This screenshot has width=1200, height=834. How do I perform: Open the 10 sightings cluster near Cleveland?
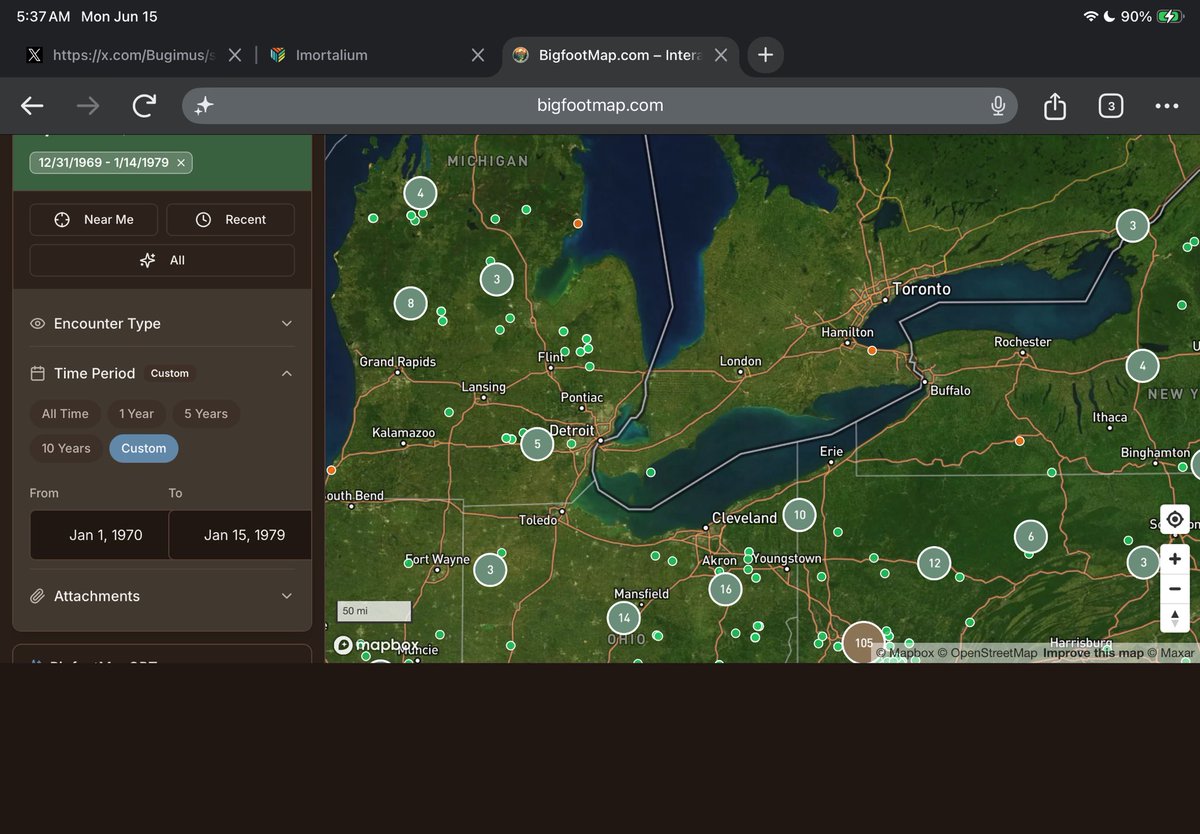[x=799, y=515]
